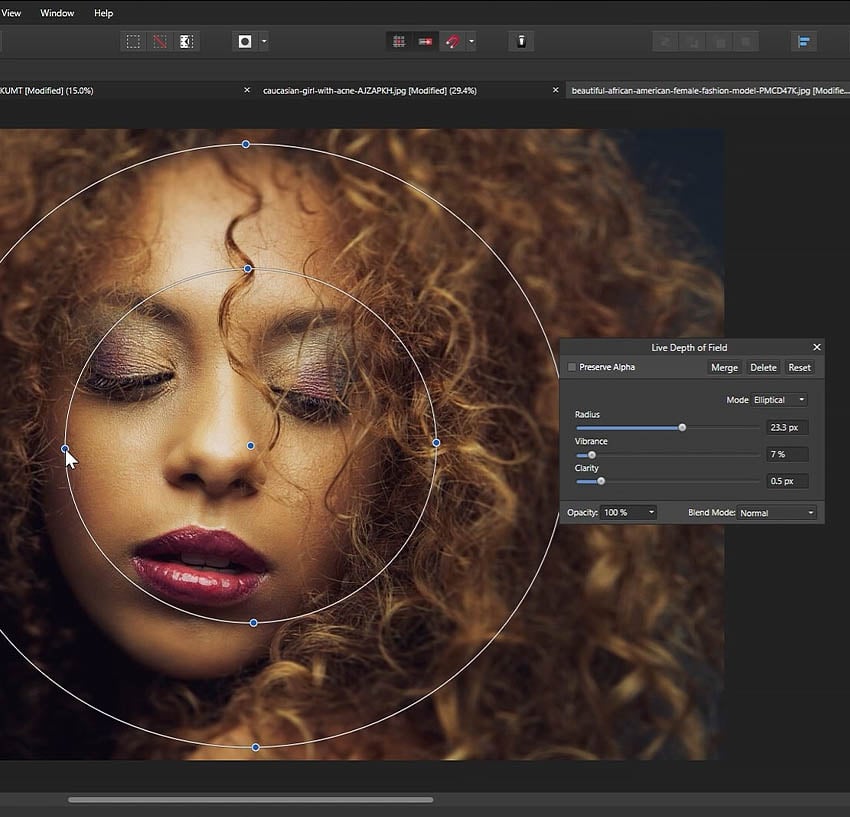850x817 pixels.
Task: Click the Merge button in Live Depth of Field
Action: tap(723, 367)
